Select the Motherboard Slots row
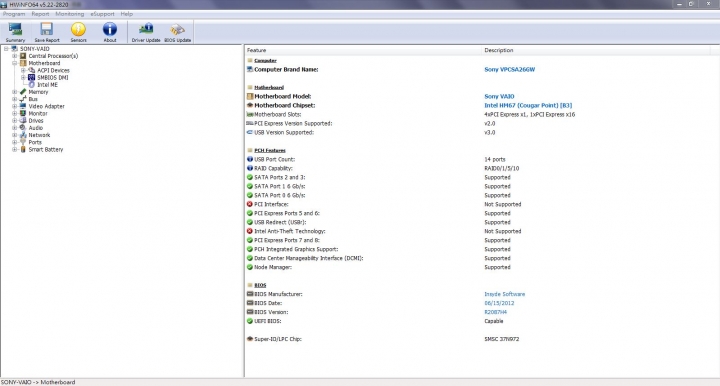This screenshot has width=720, height=386. pyautogui.click(x=482, y=115)
